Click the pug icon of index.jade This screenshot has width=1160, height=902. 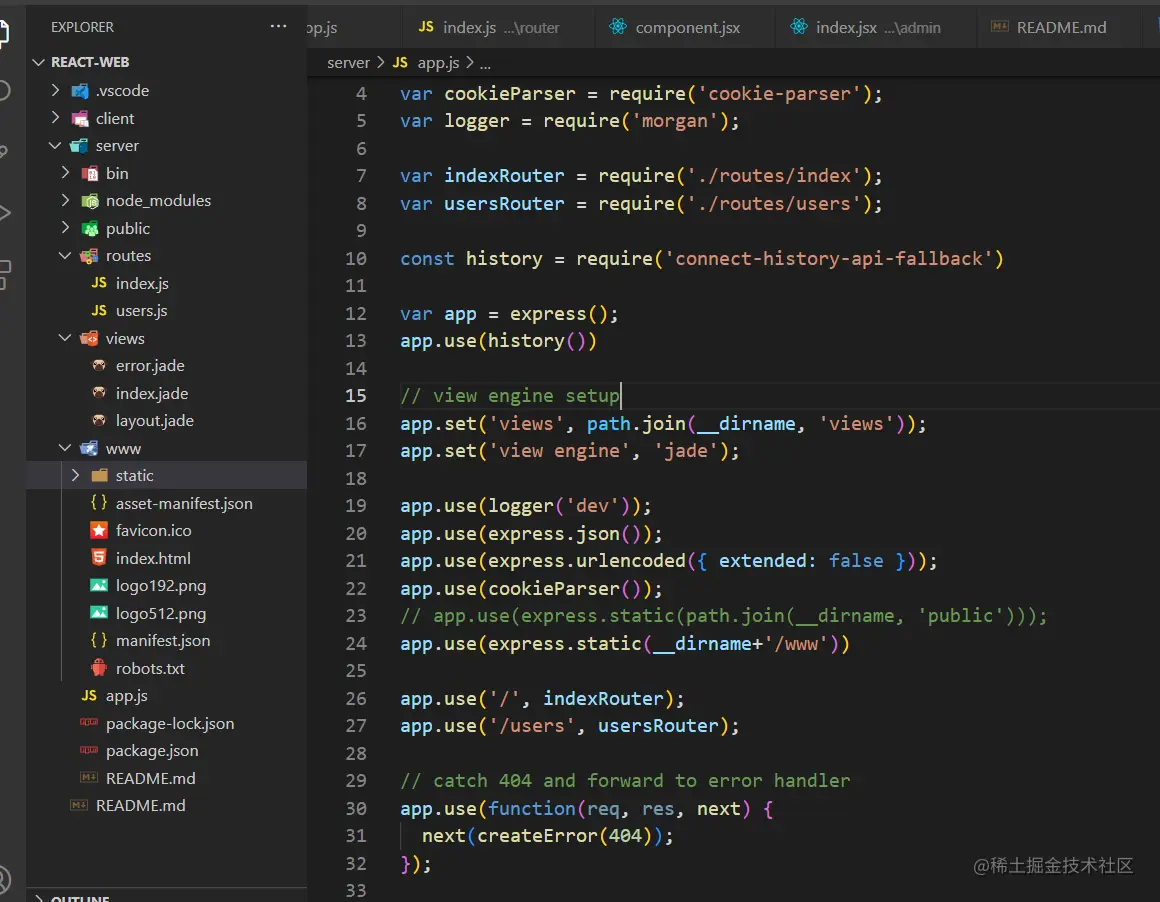point(99,393)
